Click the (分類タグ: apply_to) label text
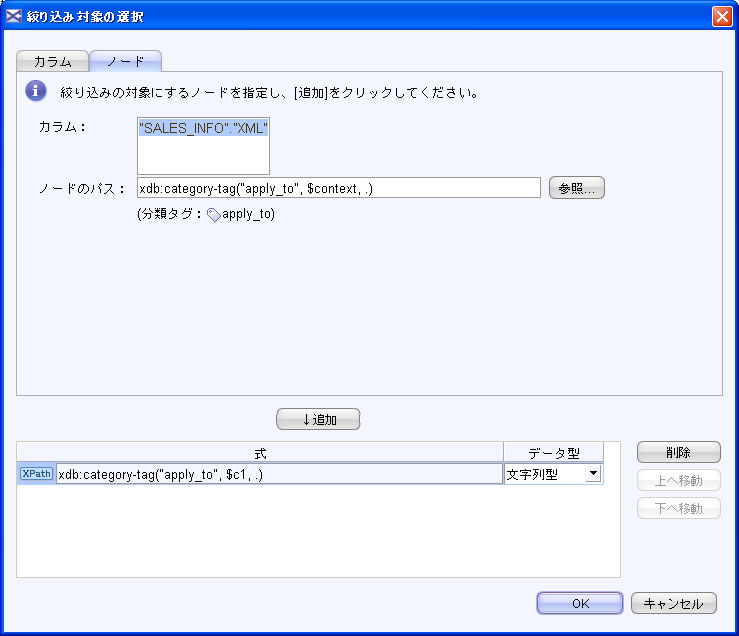 pyautogui.click(x=206, y=214)
